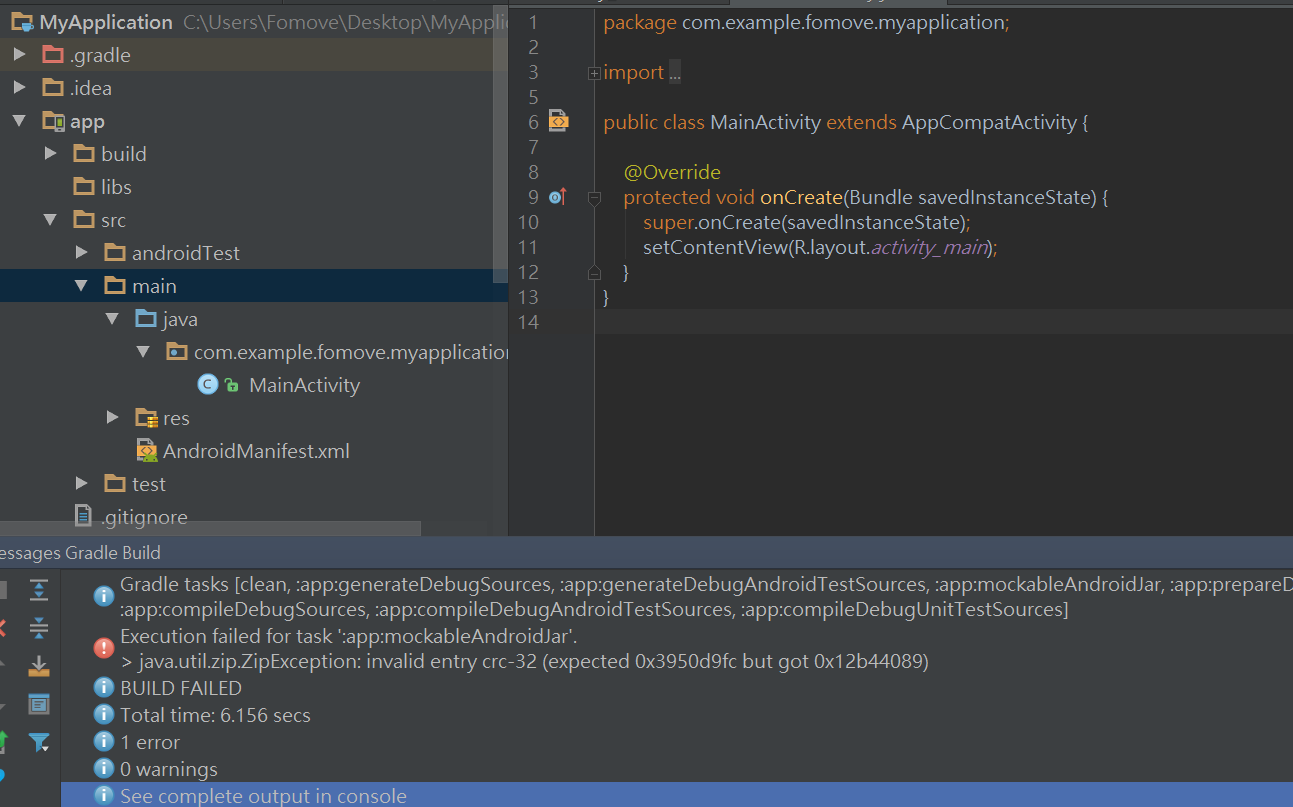
Task: Collapse the onCreate method fold marker on line 9
Action: (594, 198)
